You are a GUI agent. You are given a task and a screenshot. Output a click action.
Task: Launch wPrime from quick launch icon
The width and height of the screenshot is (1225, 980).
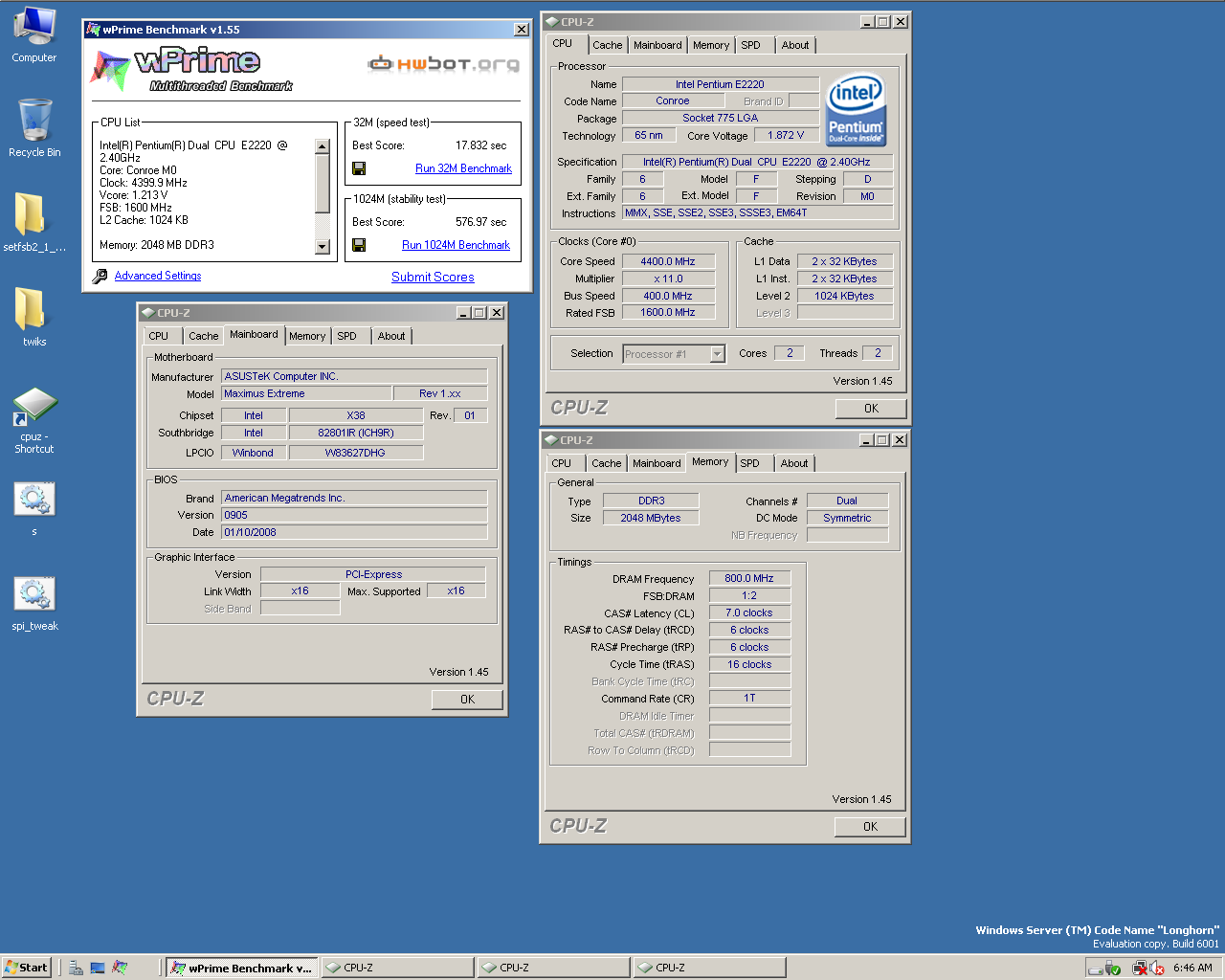tap(120, 968)
